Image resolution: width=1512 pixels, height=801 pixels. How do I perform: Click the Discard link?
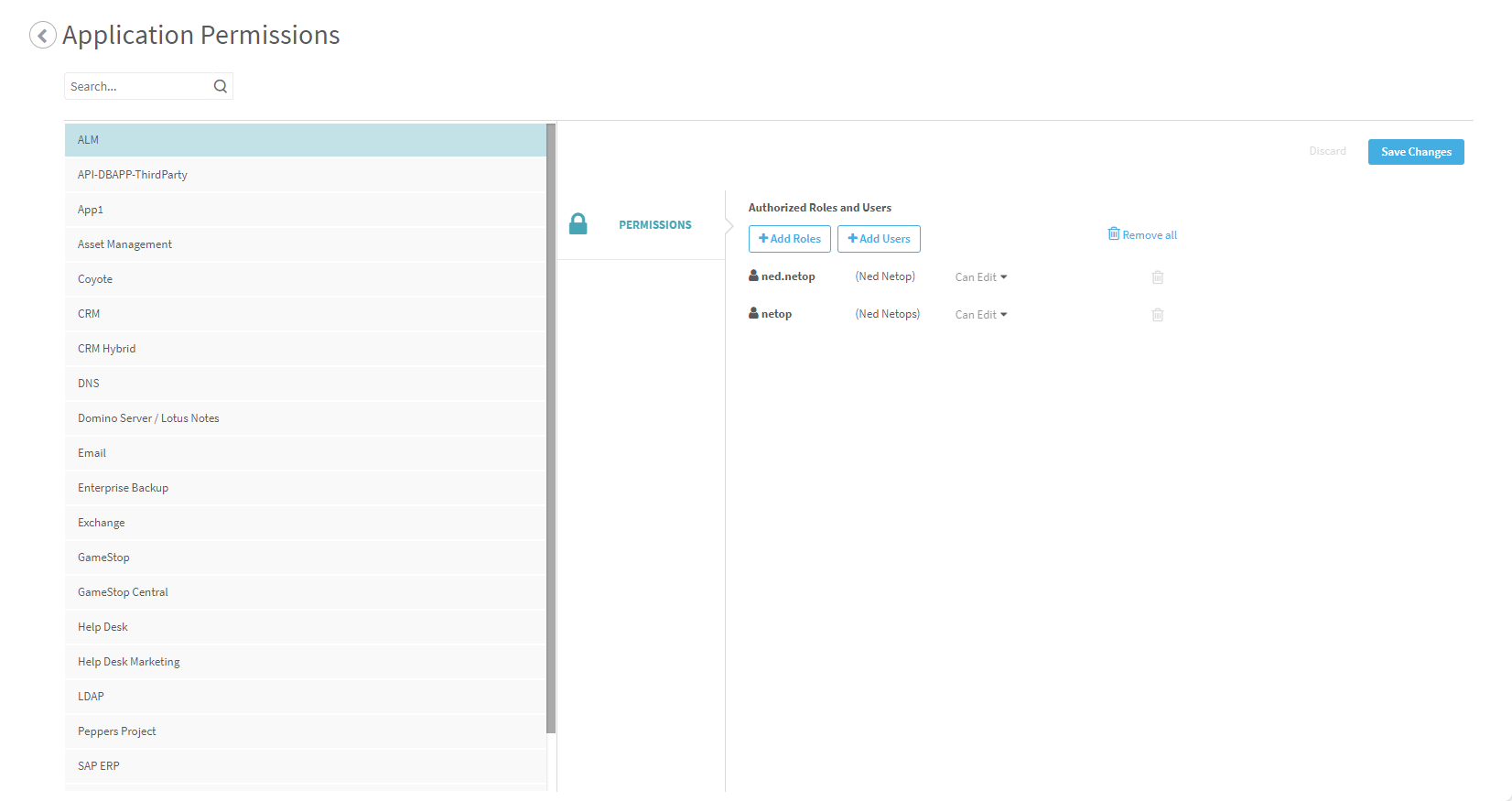click(x=1327, y=151)
